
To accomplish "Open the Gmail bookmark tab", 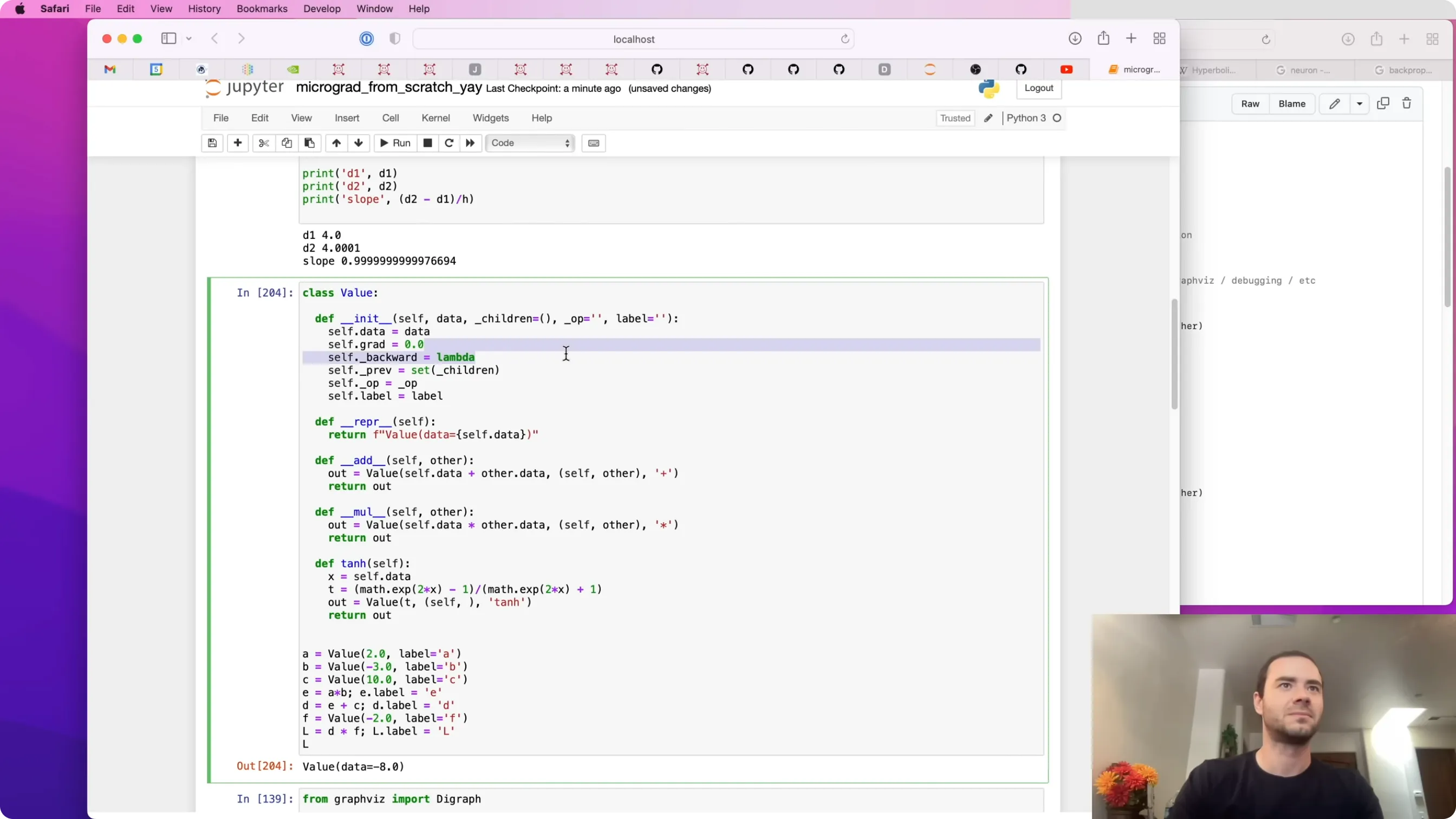I will [x=110, y=69].
